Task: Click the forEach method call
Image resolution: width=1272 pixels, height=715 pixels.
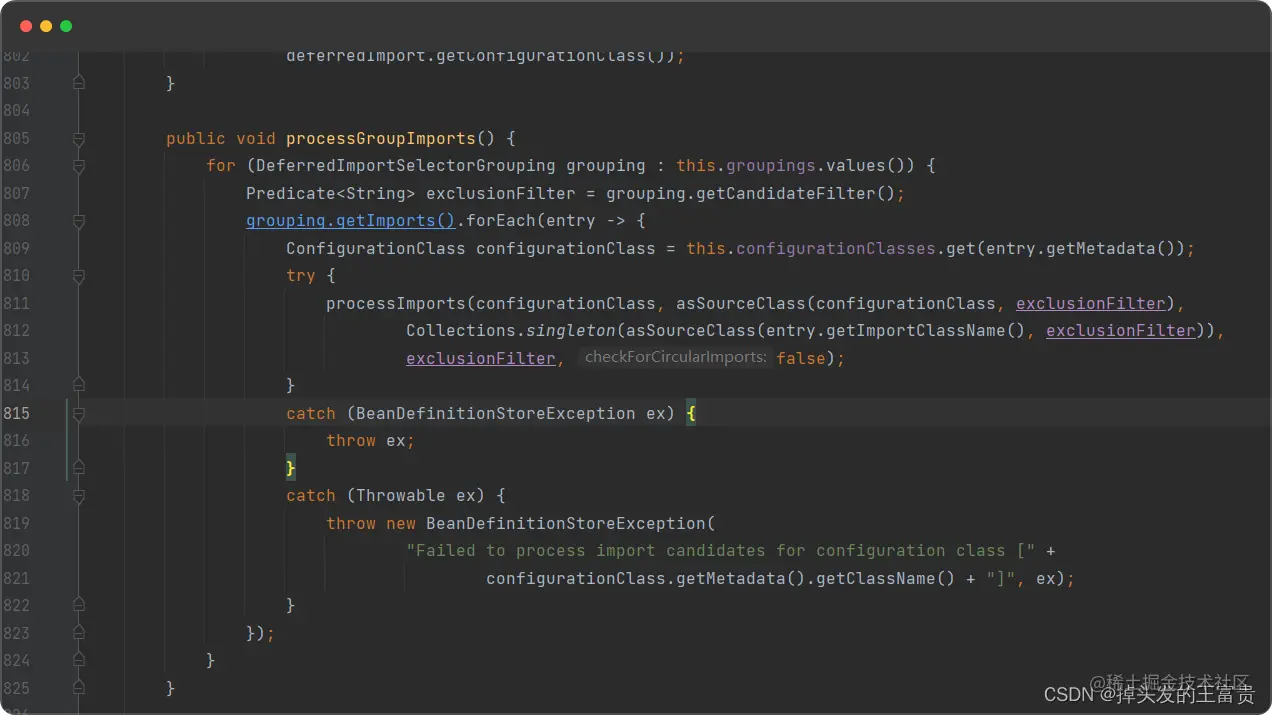Action: click(501, 221)
